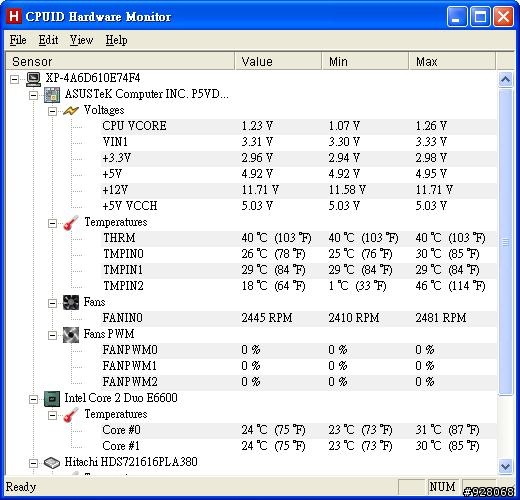
Task: Select the CPU VCORE row
Action: pyautogui.click(x=298, y=126)
